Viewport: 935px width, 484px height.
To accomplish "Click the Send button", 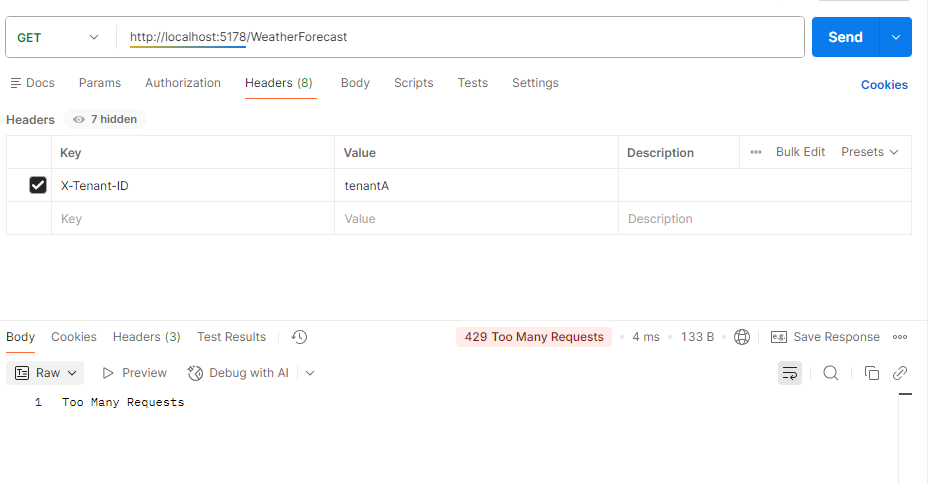I will click(844, 37).
